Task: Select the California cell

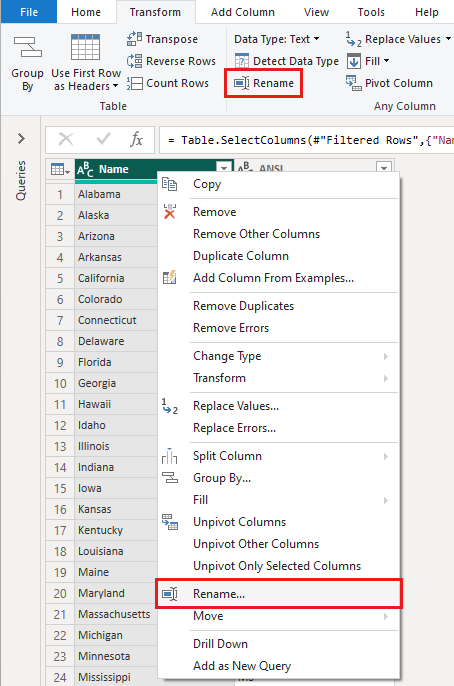Action: click(x=116, y=278)
